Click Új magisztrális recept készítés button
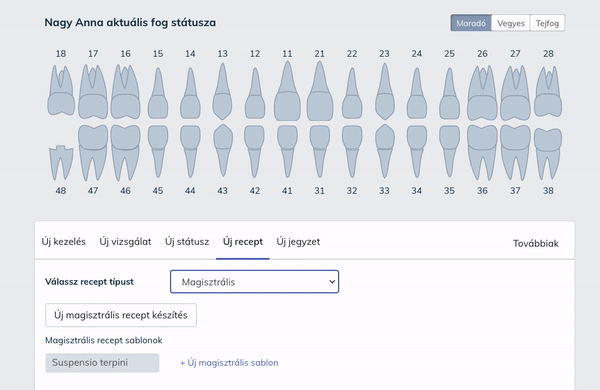 121,315
